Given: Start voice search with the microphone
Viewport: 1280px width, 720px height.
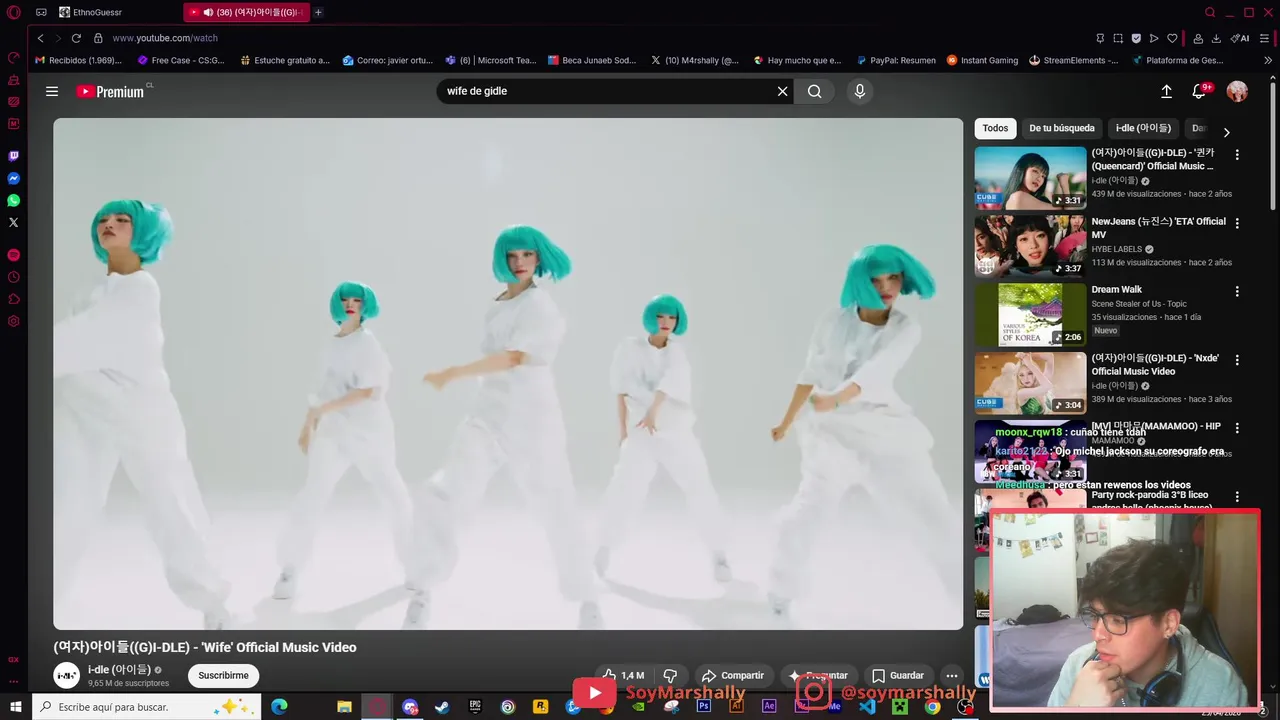Looking at the screenshot, I should click(859, 91).
